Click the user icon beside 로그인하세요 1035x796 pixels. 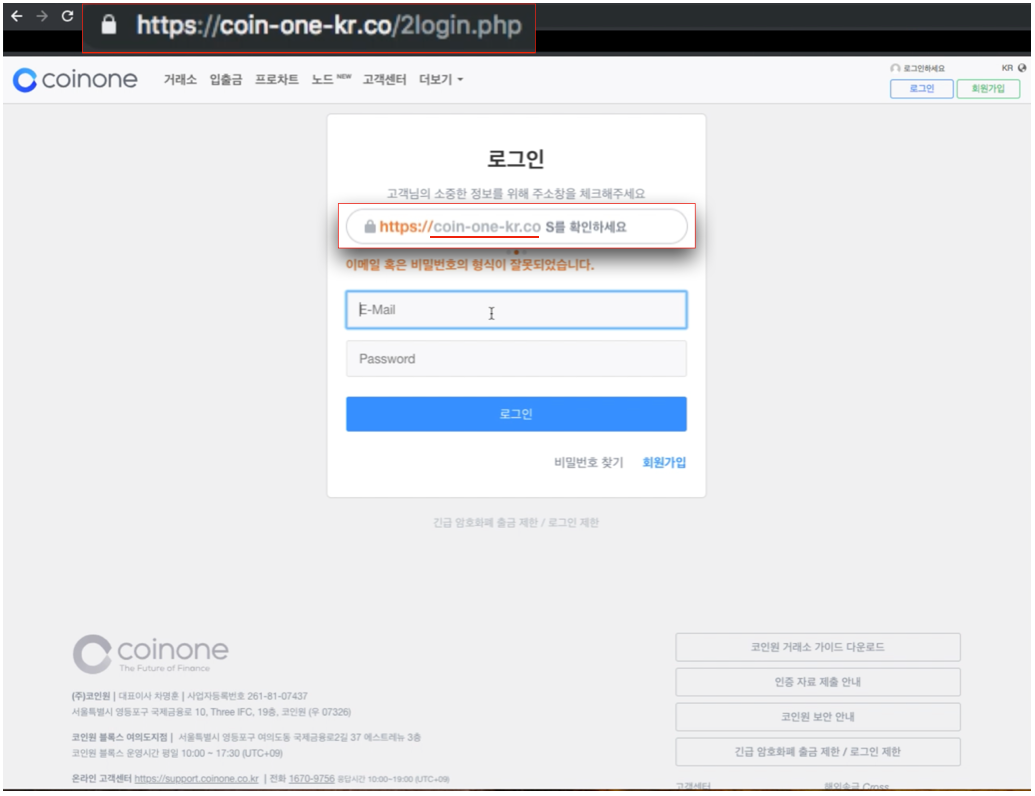895,68
